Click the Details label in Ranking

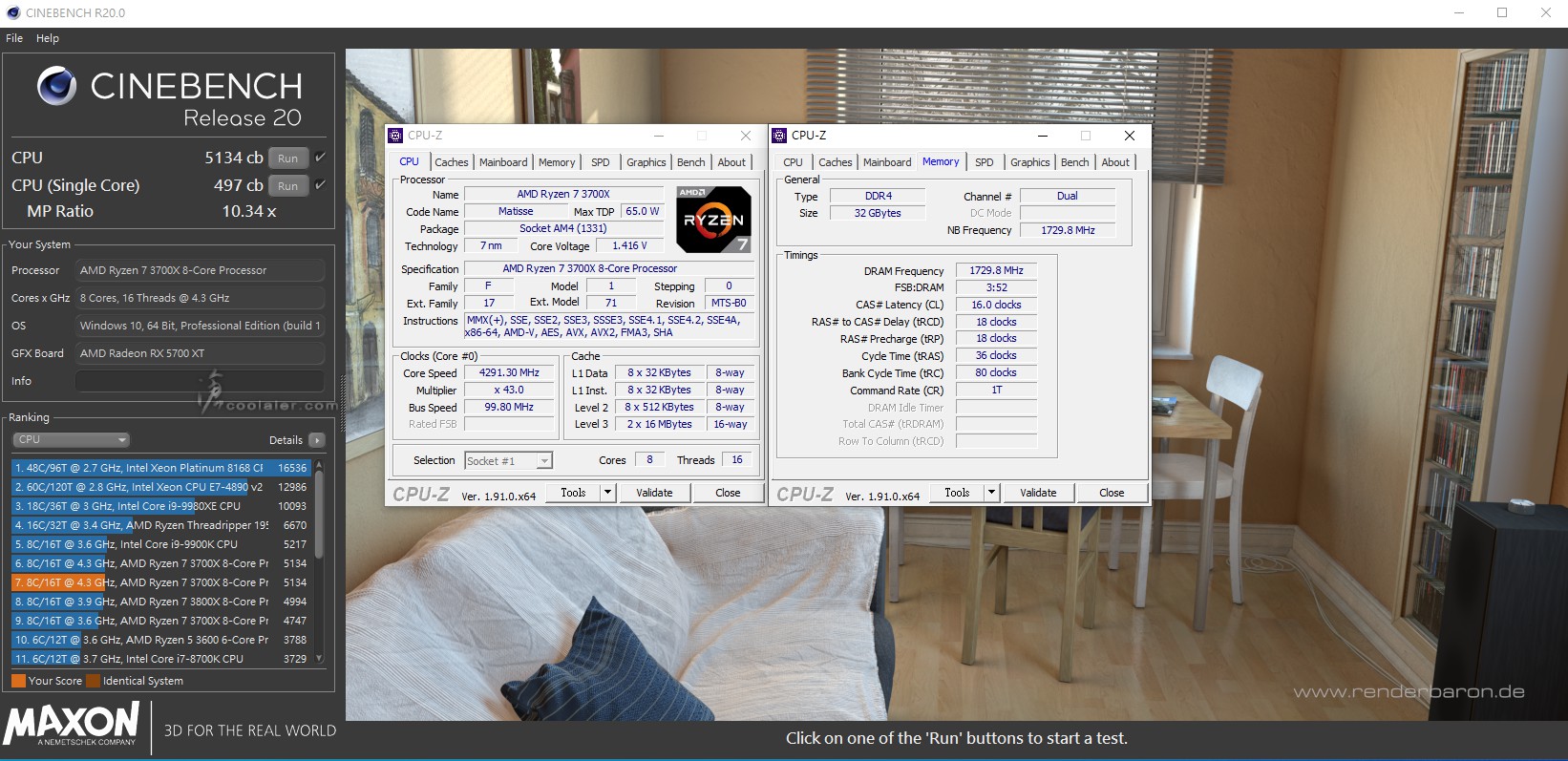(286, 440)
